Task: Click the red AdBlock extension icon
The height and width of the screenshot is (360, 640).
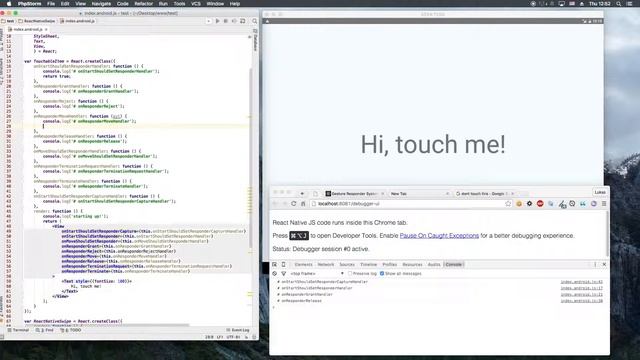Action: (540, 204)
